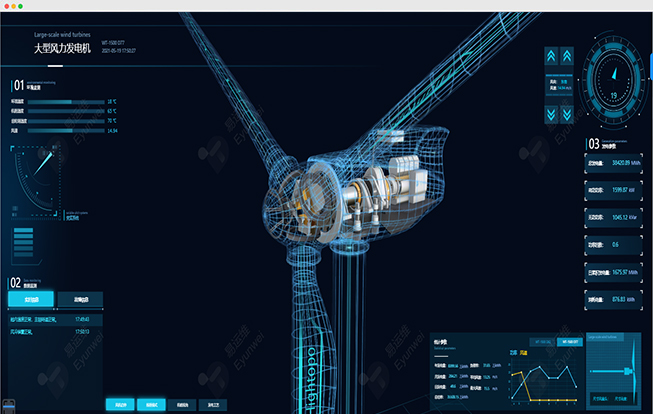Select the inactive turbine toggle above chart
The height and width of the screenshot is (414, 653).
tap(544, 341)
